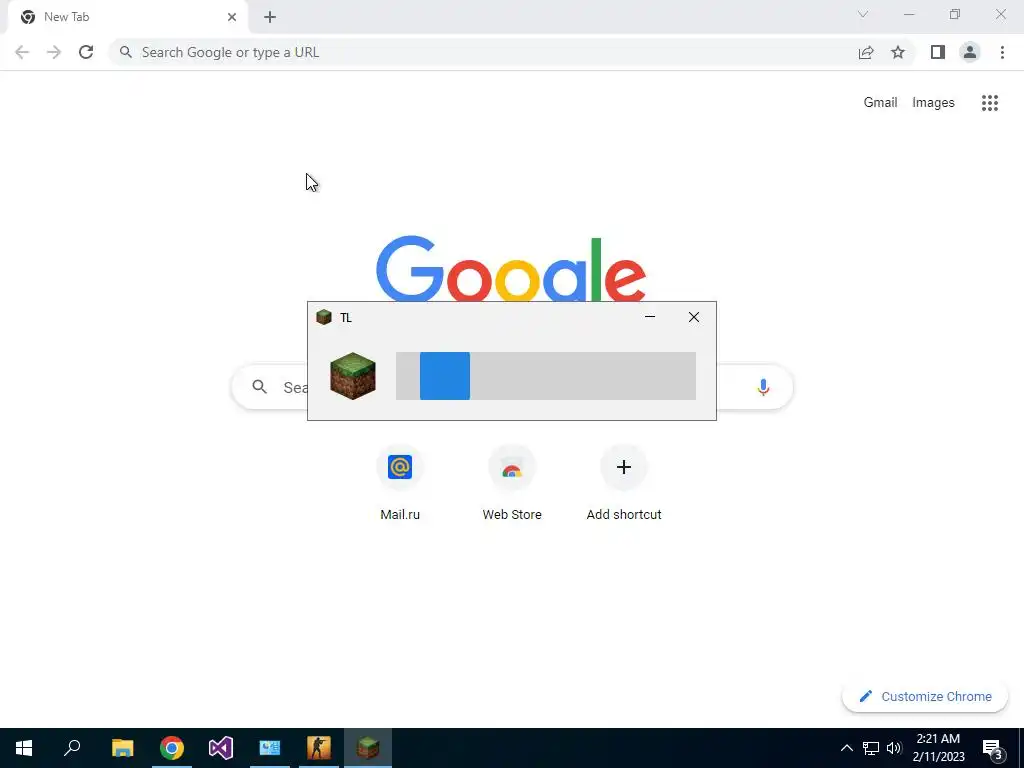Click the grass block icon in TL window

pyautogui.click(x=353, y=376)
